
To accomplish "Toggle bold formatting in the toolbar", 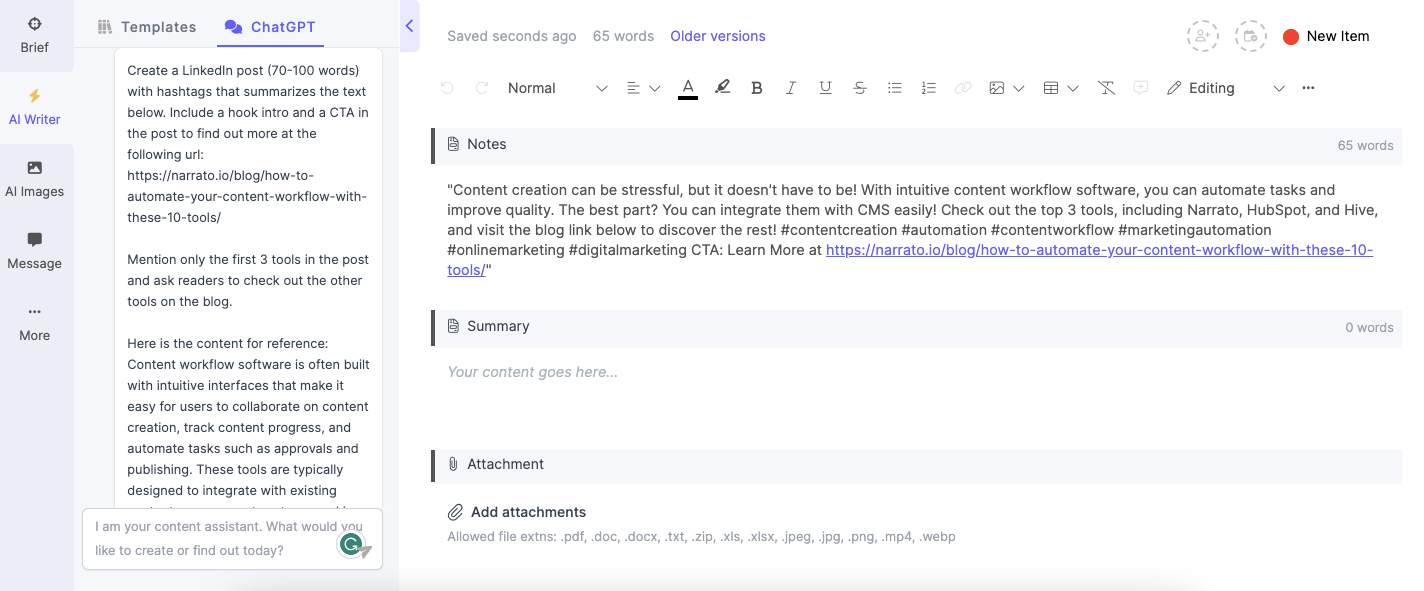I will tap(757, 88).
